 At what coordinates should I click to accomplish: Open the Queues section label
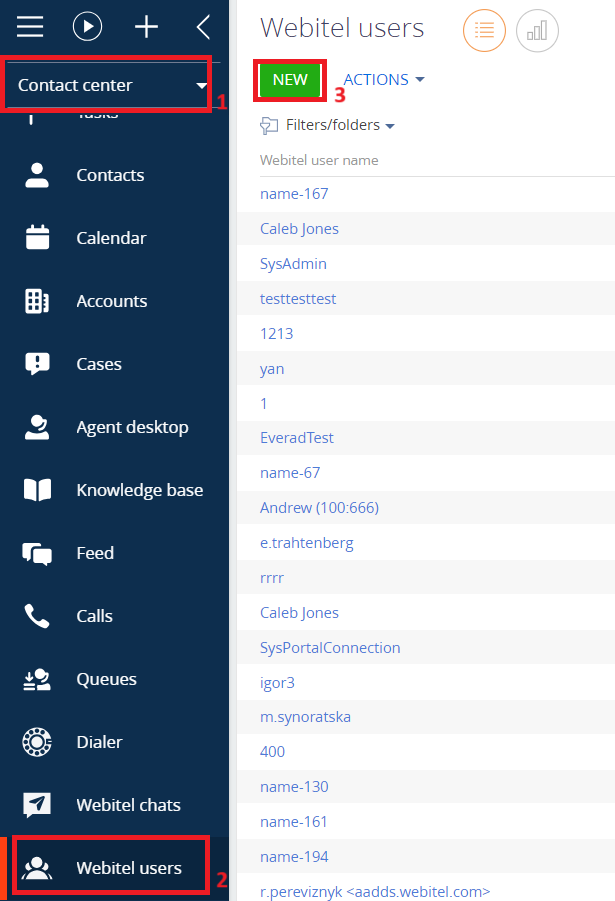point(106,679)
